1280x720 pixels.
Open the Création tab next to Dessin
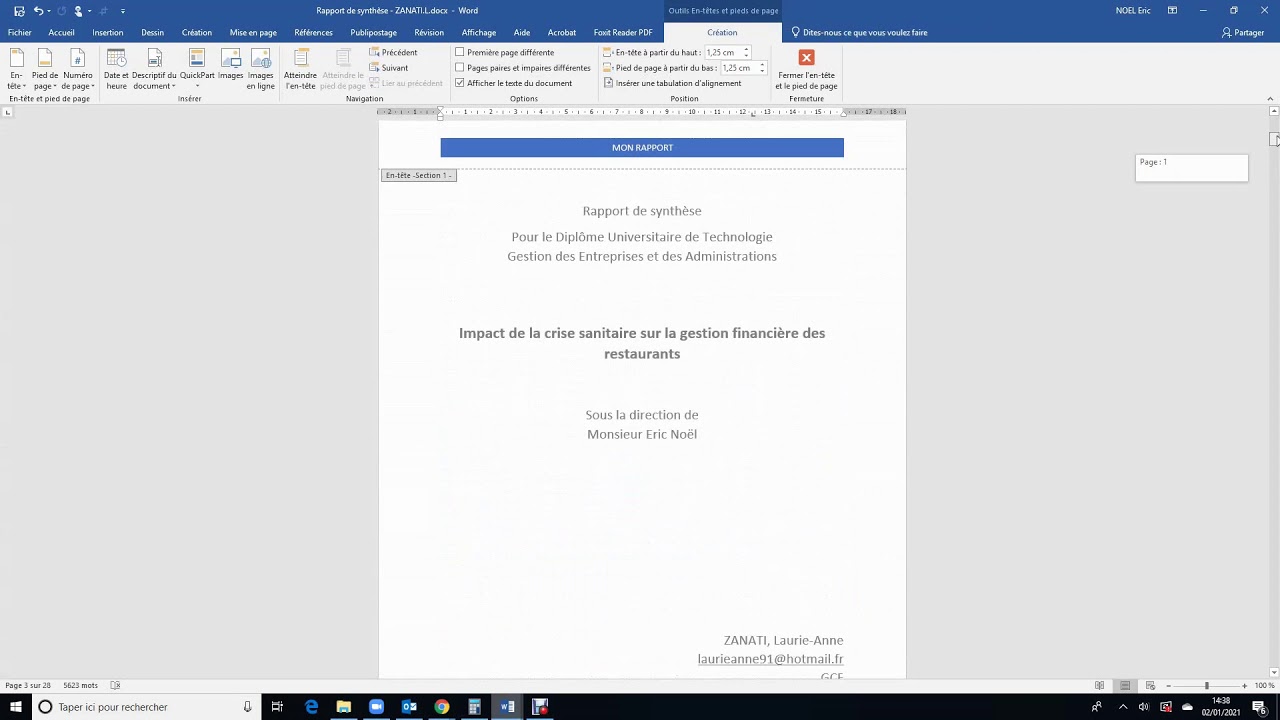click(x=197, y=32)
